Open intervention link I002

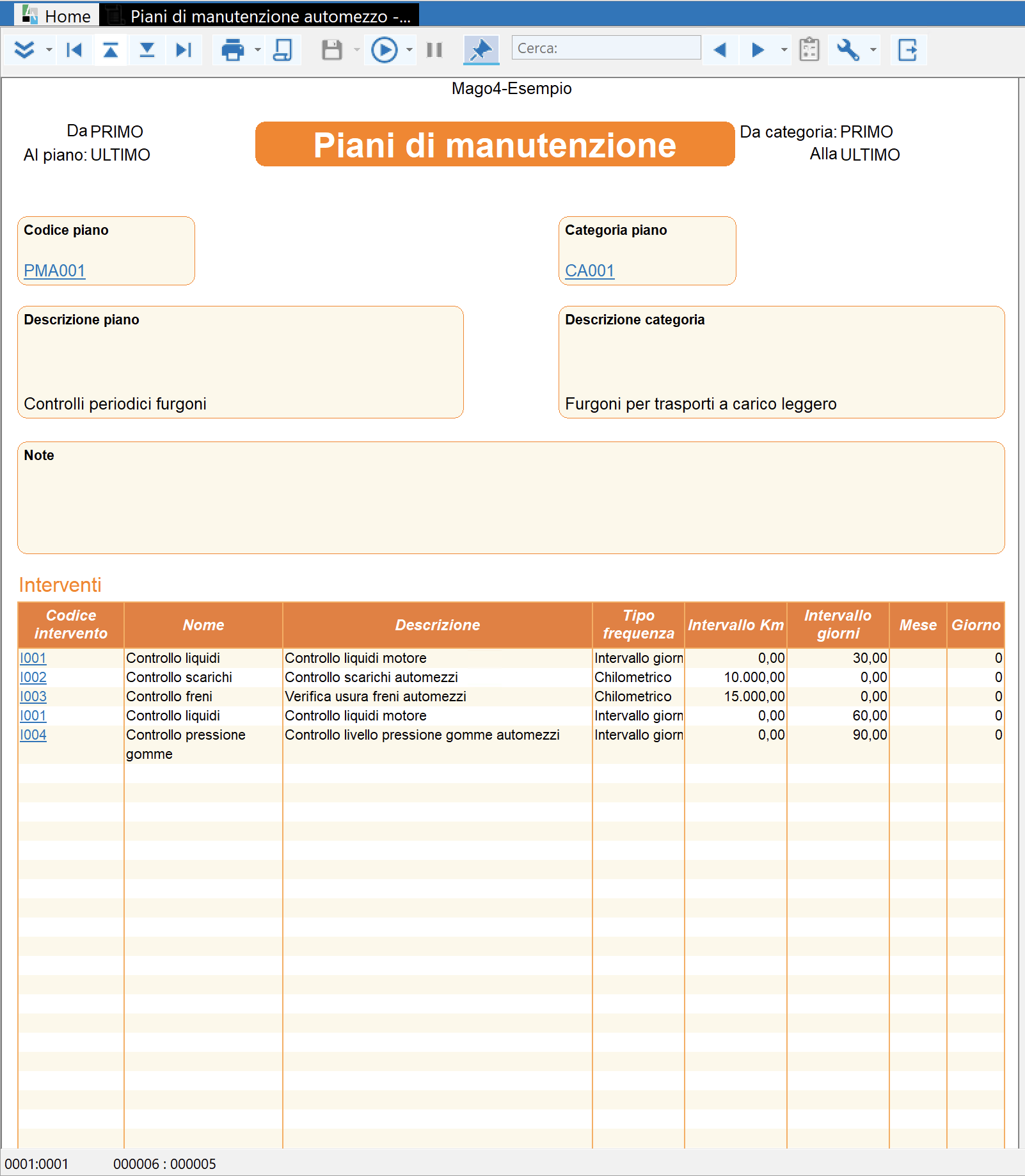click(x=33, y=677)
